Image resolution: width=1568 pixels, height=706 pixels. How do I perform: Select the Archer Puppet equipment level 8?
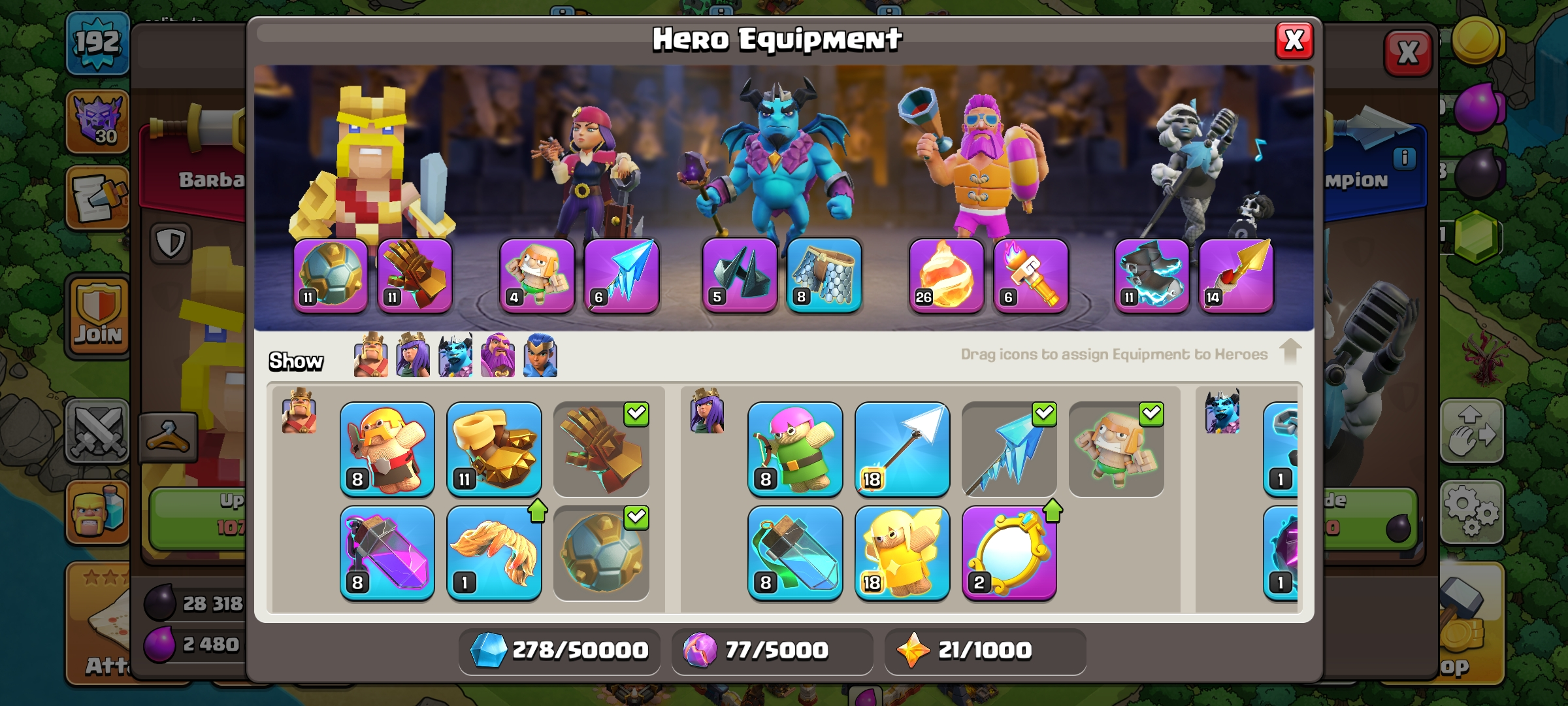[795, 450]
